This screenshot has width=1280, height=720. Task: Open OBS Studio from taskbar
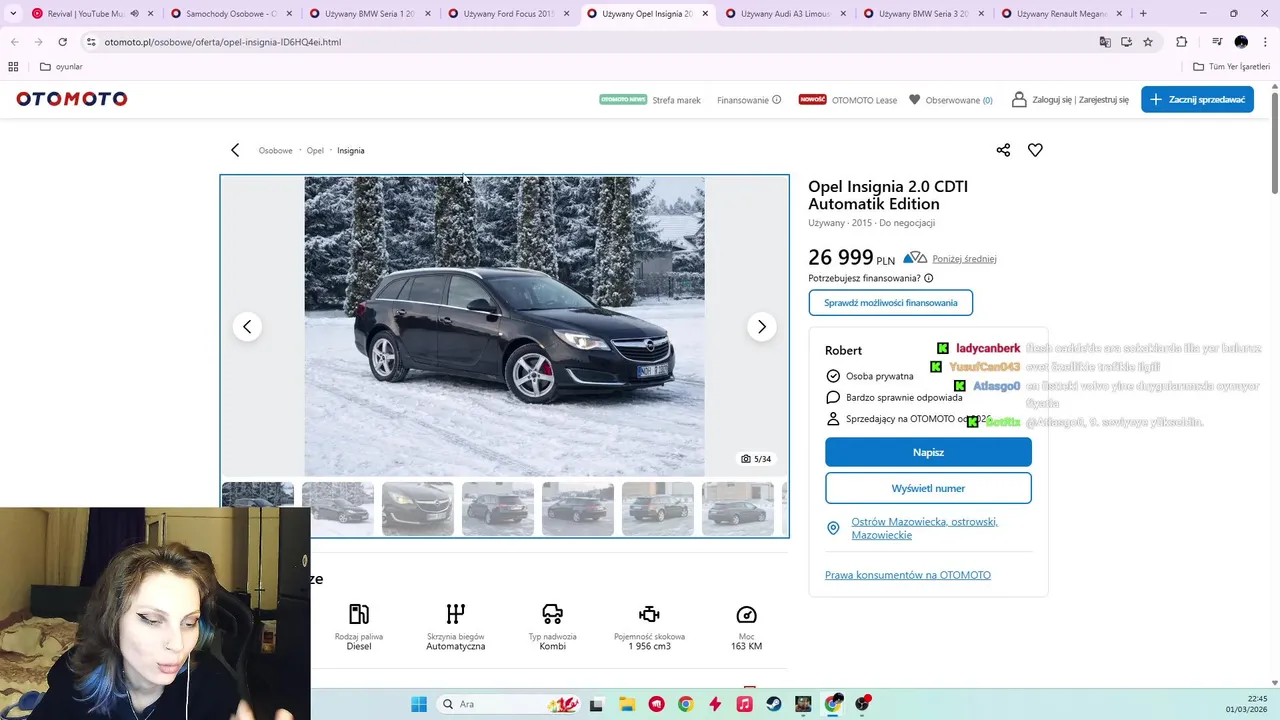coord(863,704)
